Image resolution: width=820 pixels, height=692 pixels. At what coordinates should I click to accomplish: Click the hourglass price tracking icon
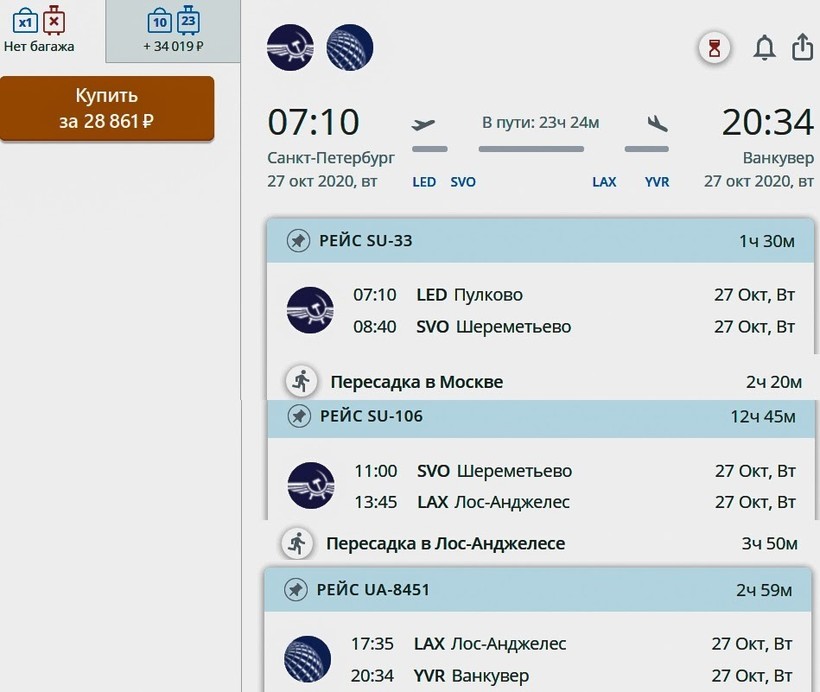tap(714, 48)
